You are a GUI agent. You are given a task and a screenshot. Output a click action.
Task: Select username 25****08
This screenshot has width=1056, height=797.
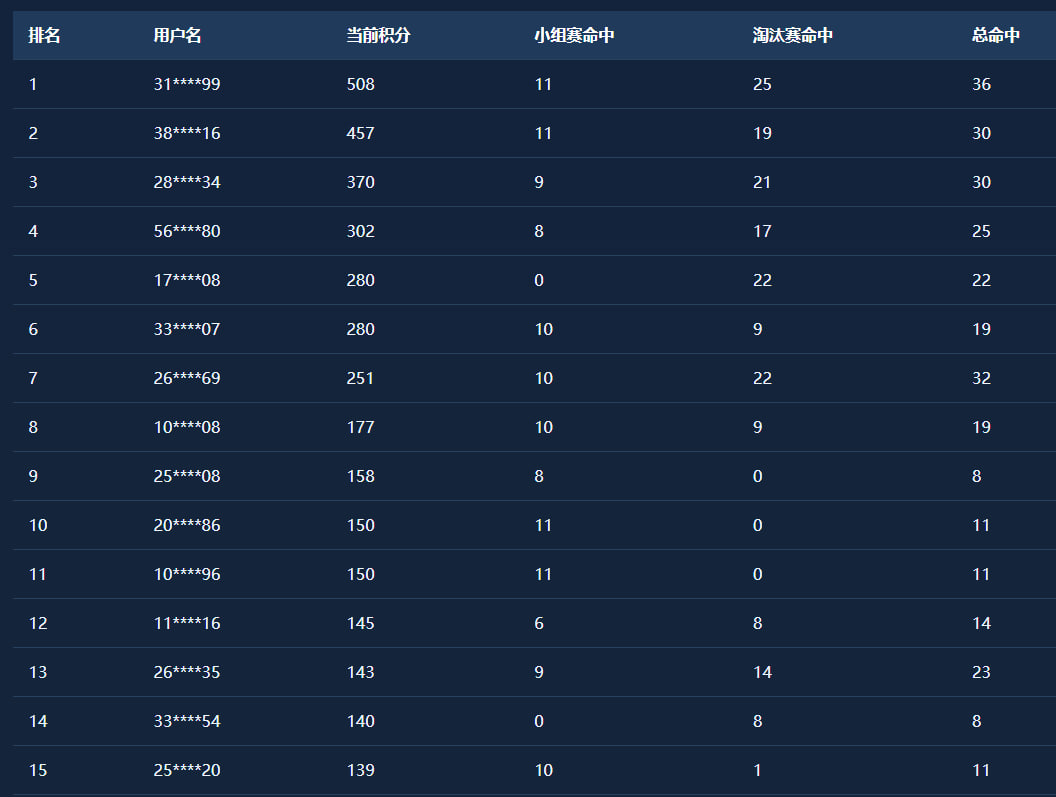[187, 476]
